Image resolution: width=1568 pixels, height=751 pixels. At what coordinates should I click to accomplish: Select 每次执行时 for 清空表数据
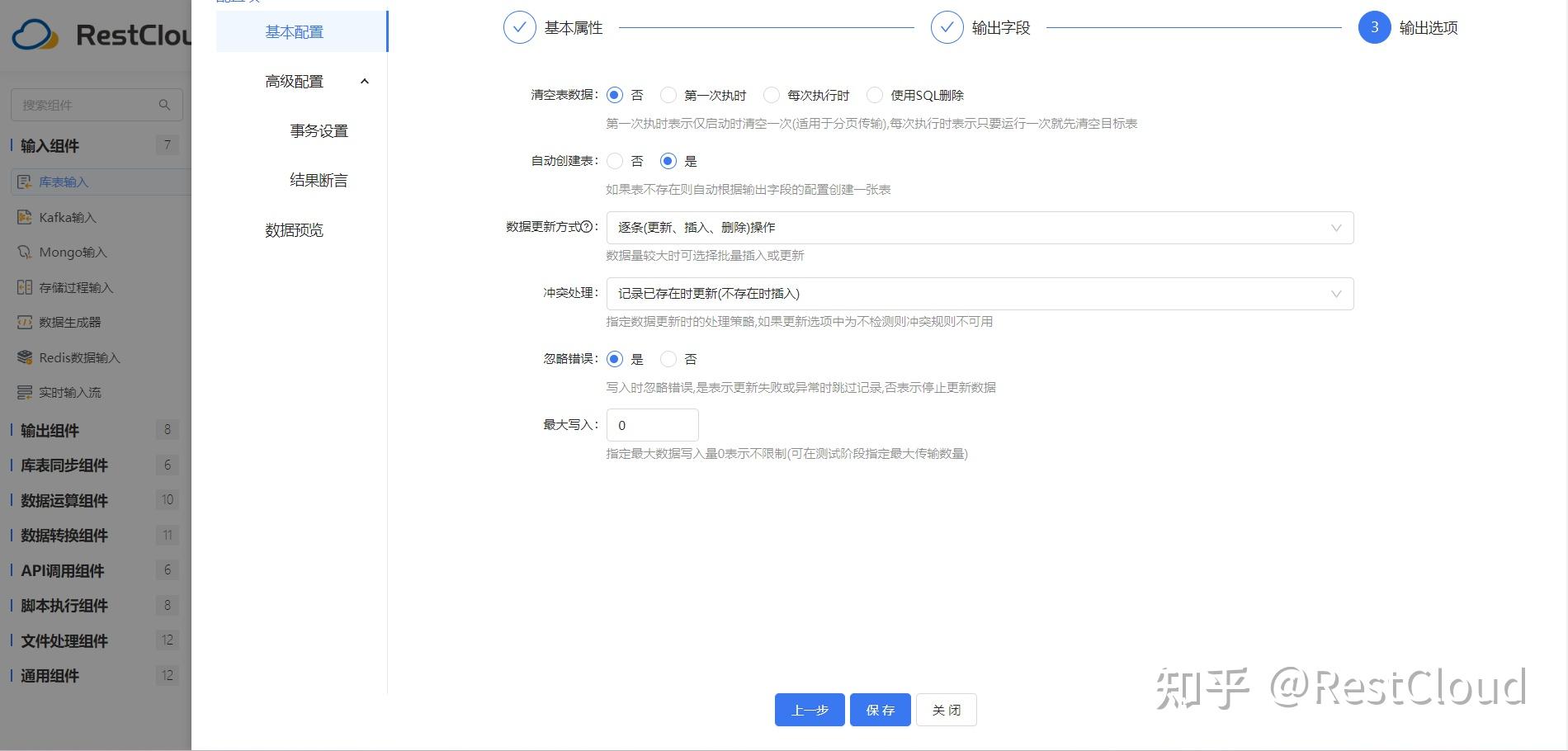pos(772,95)
